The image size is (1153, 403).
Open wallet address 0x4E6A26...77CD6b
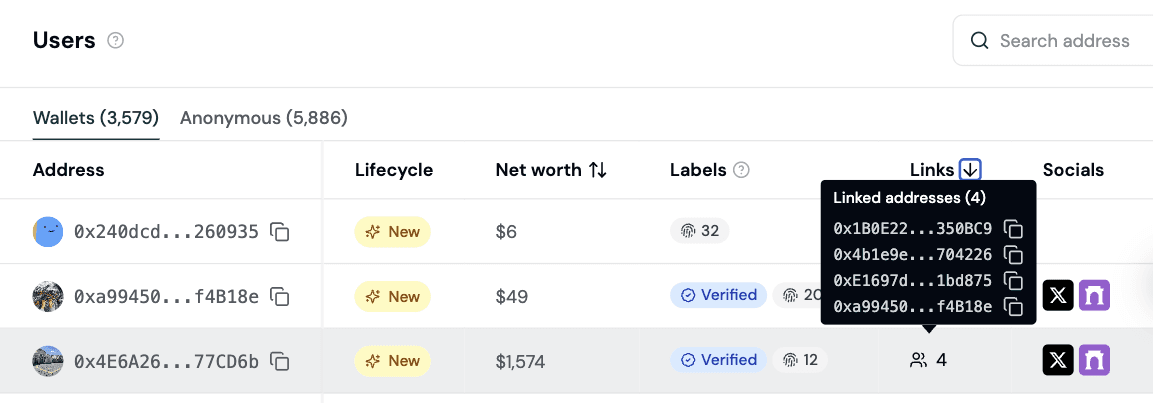pos(166,361)
